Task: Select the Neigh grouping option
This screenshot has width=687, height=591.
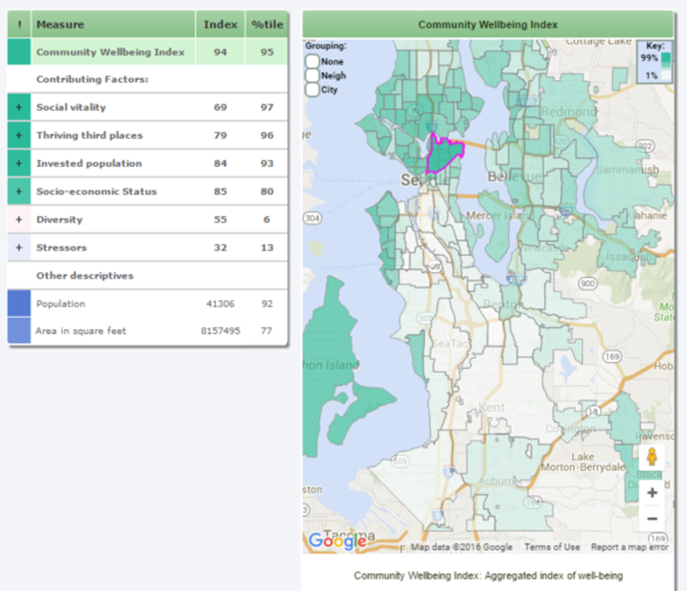Action: pos(313,76)
